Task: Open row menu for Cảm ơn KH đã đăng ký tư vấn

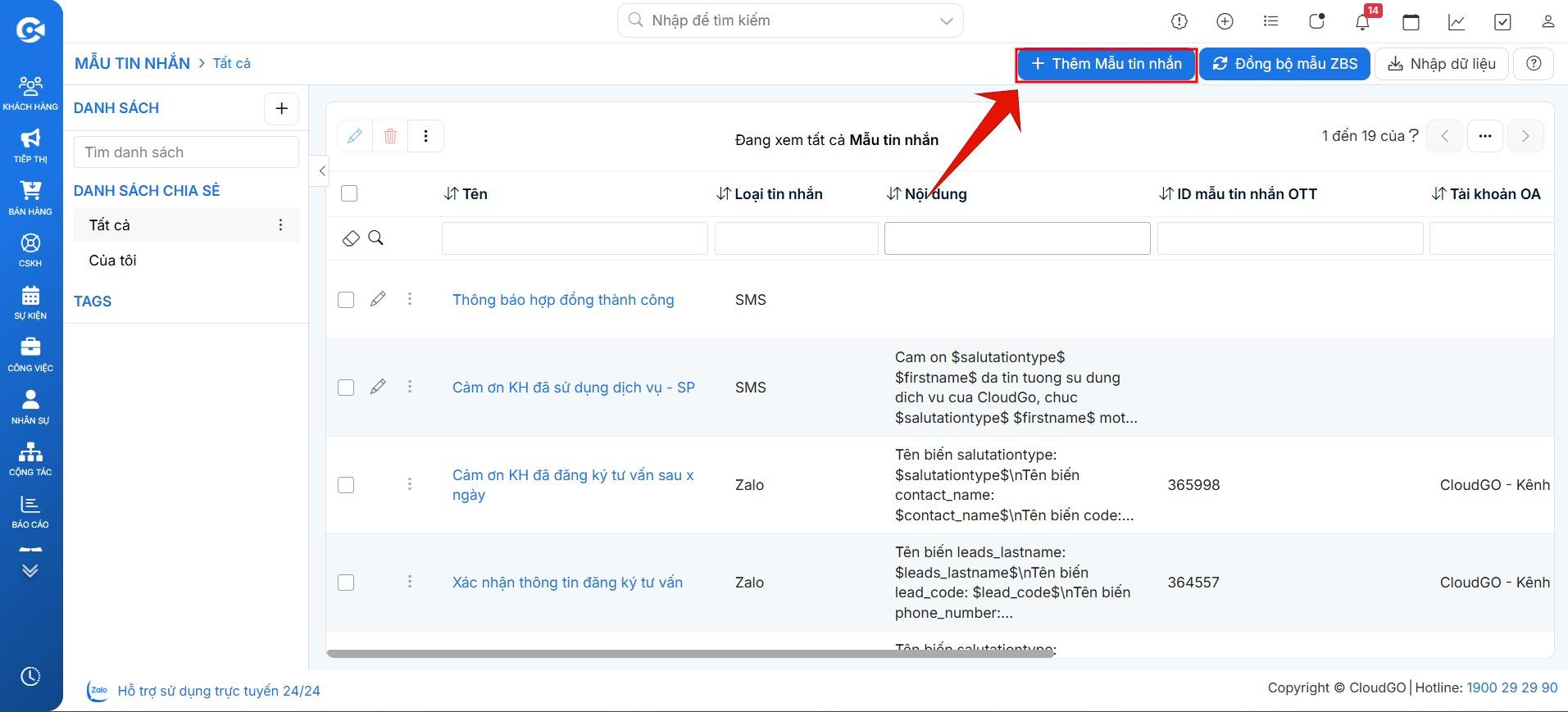Action: [410, 484]
